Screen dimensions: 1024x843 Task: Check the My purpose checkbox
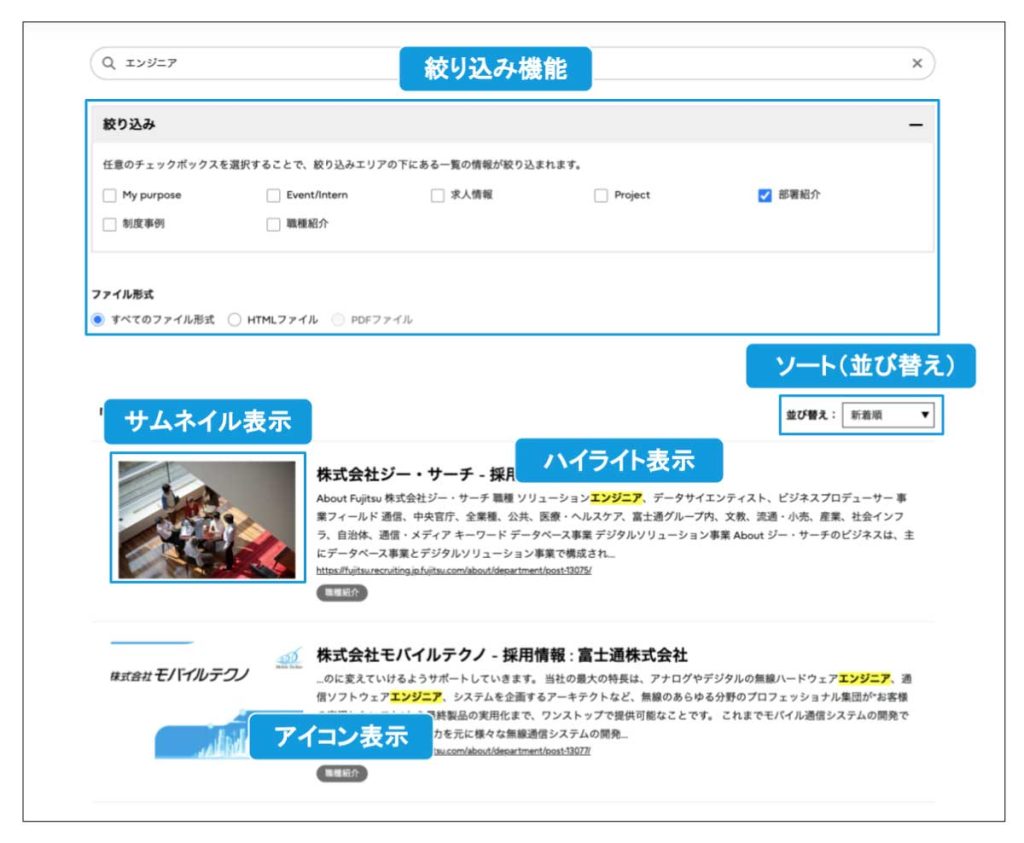[x=110, y=195]
